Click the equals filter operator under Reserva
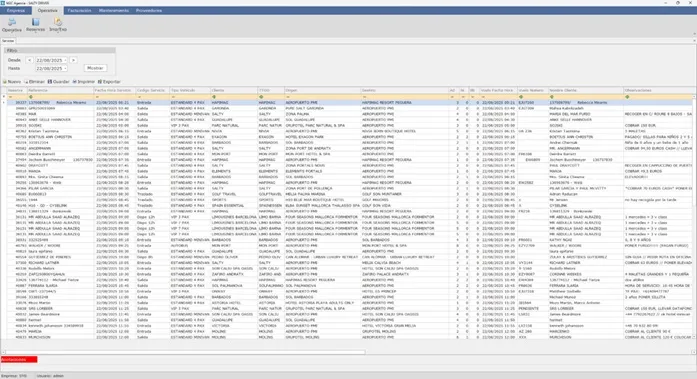The height and width of the screenshot is (379, 697). point(10,96)
